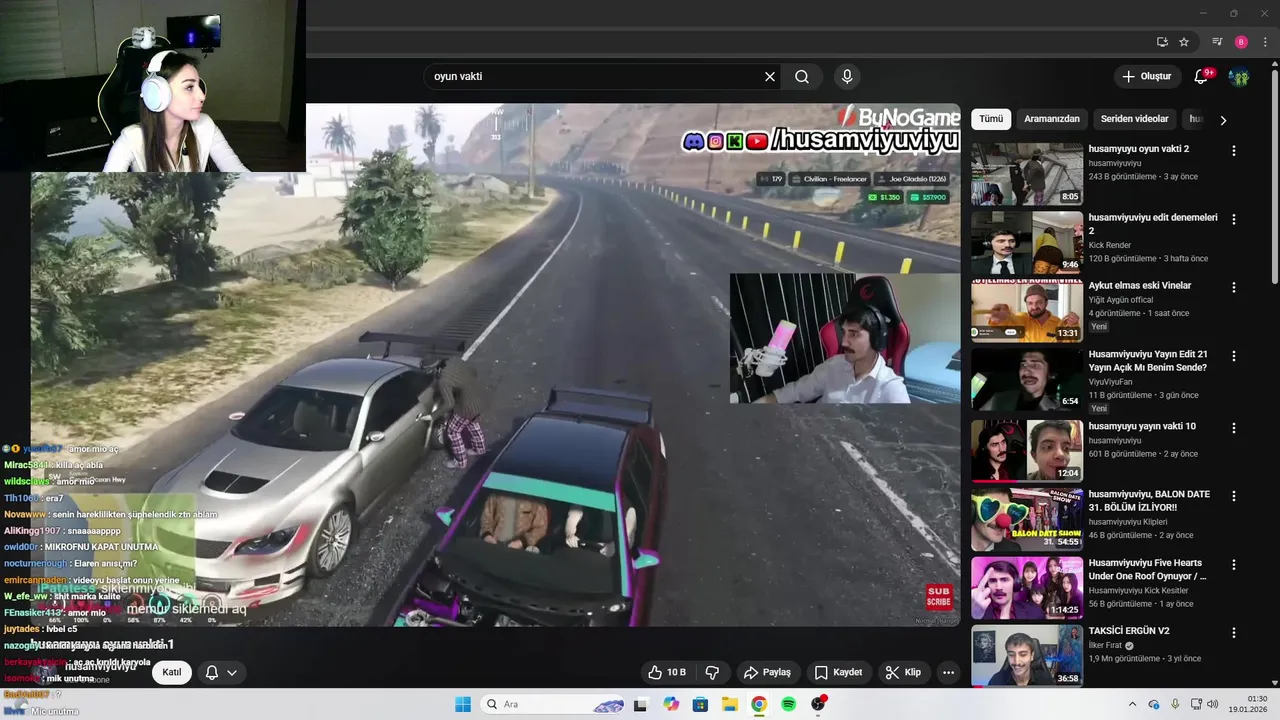
Task: Bookmark this page with the star icon
Action: 1184,42
